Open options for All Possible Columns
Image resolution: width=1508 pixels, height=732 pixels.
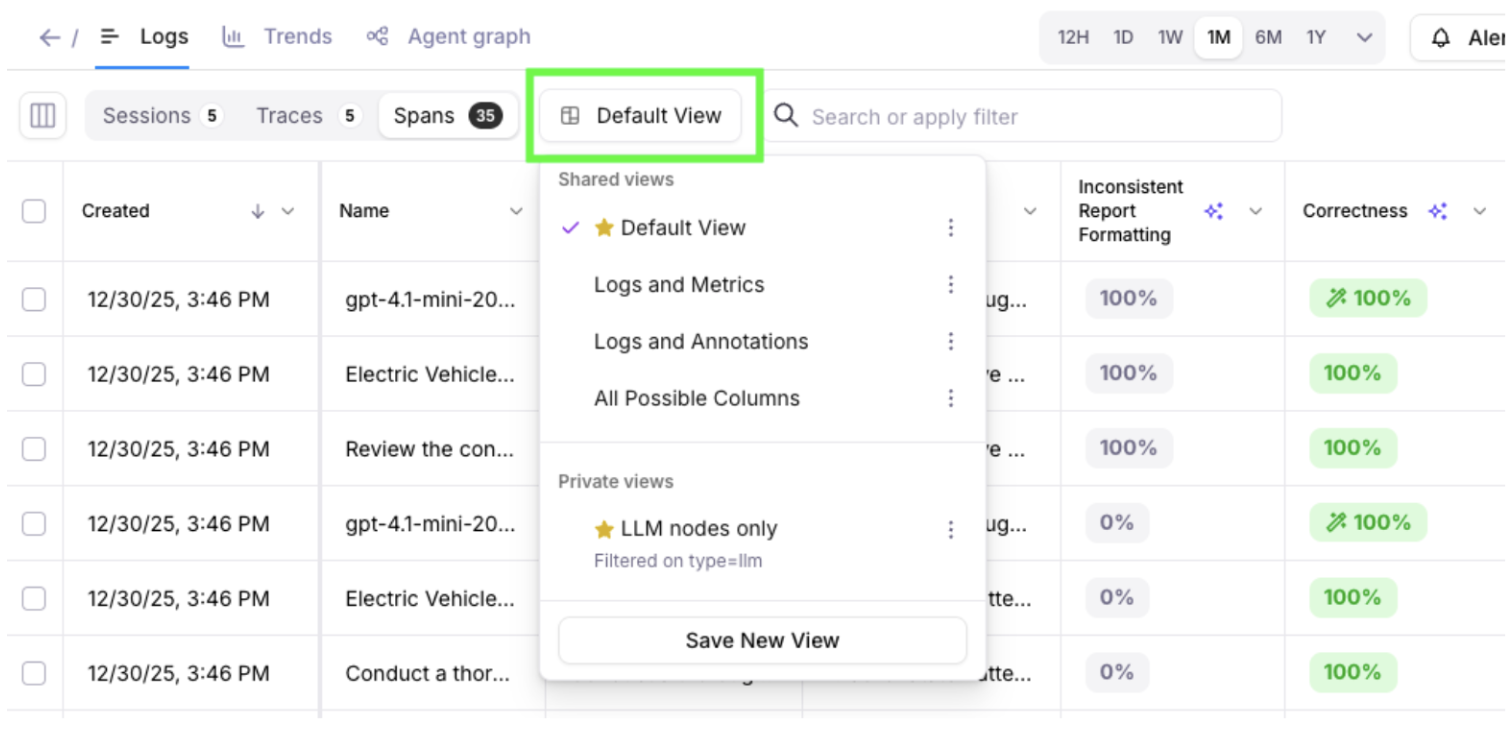951,399
